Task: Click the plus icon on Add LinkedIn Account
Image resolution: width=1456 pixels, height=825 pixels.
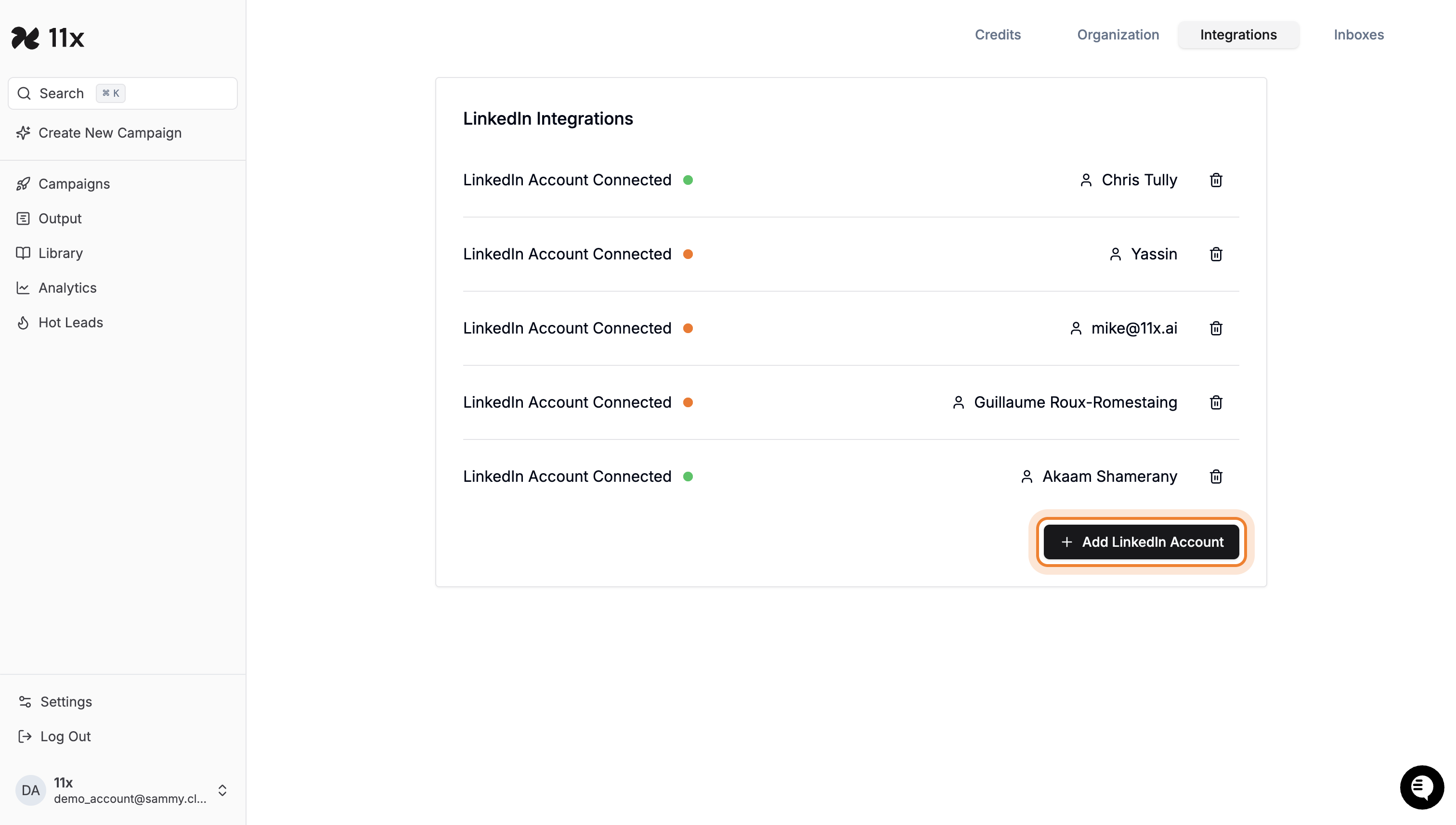Action: pos(1066,541)
